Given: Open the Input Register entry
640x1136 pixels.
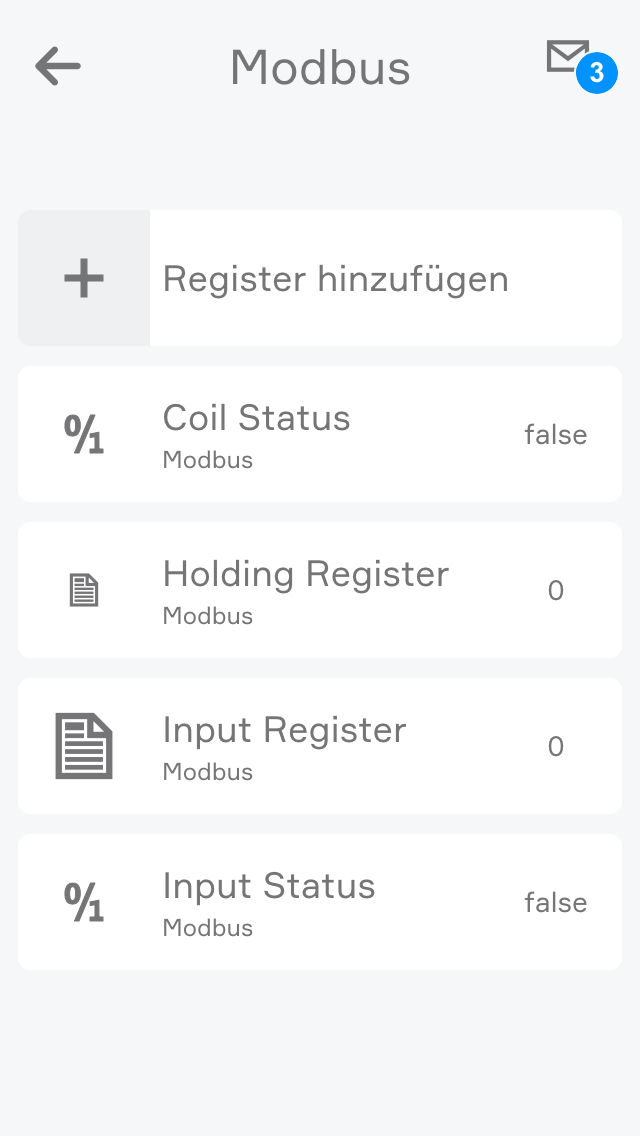Looking at the screenshot, I should 285,730.
